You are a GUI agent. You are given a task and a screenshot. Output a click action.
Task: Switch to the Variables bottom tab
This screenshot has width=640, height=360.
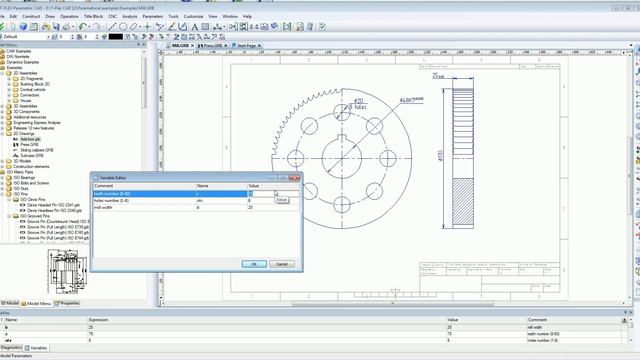coord(36,348)
